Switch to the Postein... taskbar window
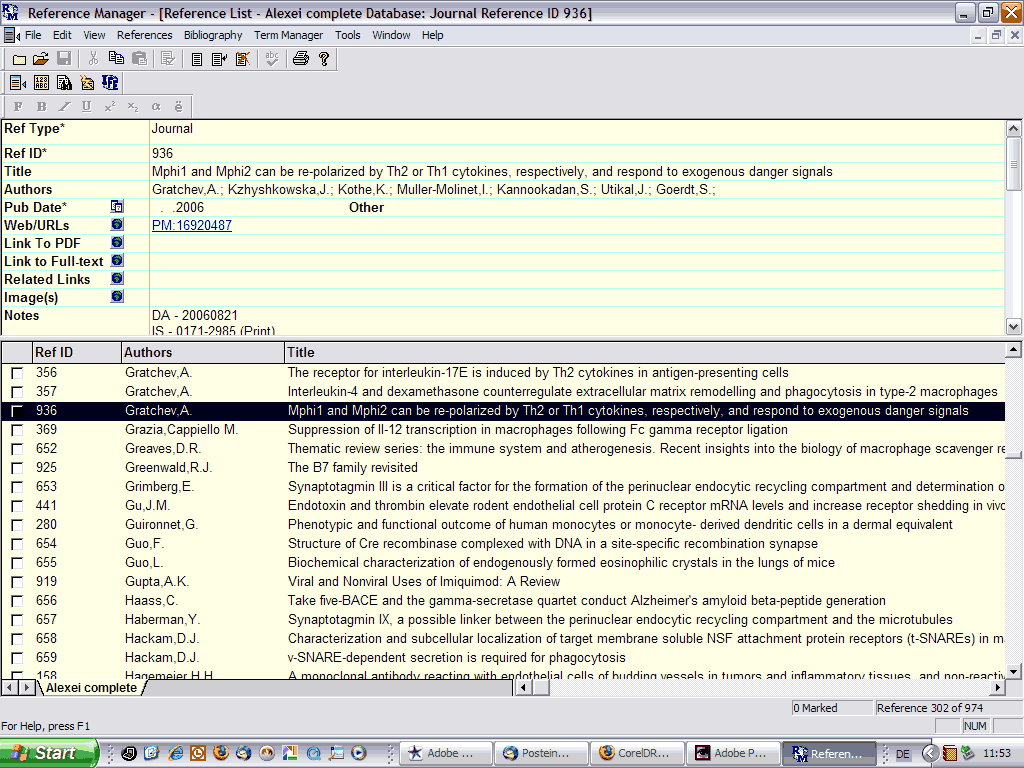 541,753
